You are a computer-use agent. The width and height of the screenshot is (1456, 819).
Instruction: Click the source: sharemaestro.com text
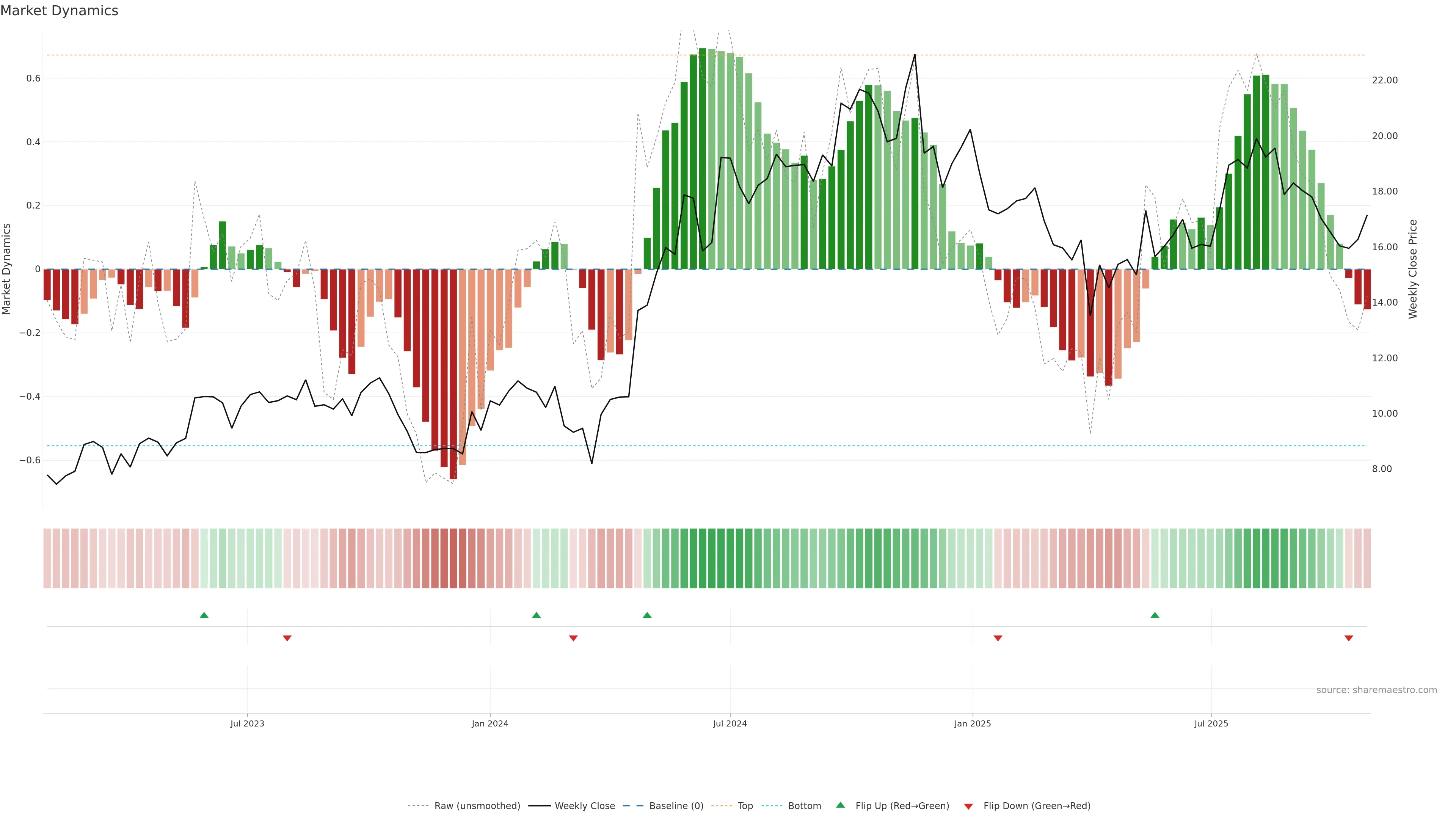click(1376, 690)
